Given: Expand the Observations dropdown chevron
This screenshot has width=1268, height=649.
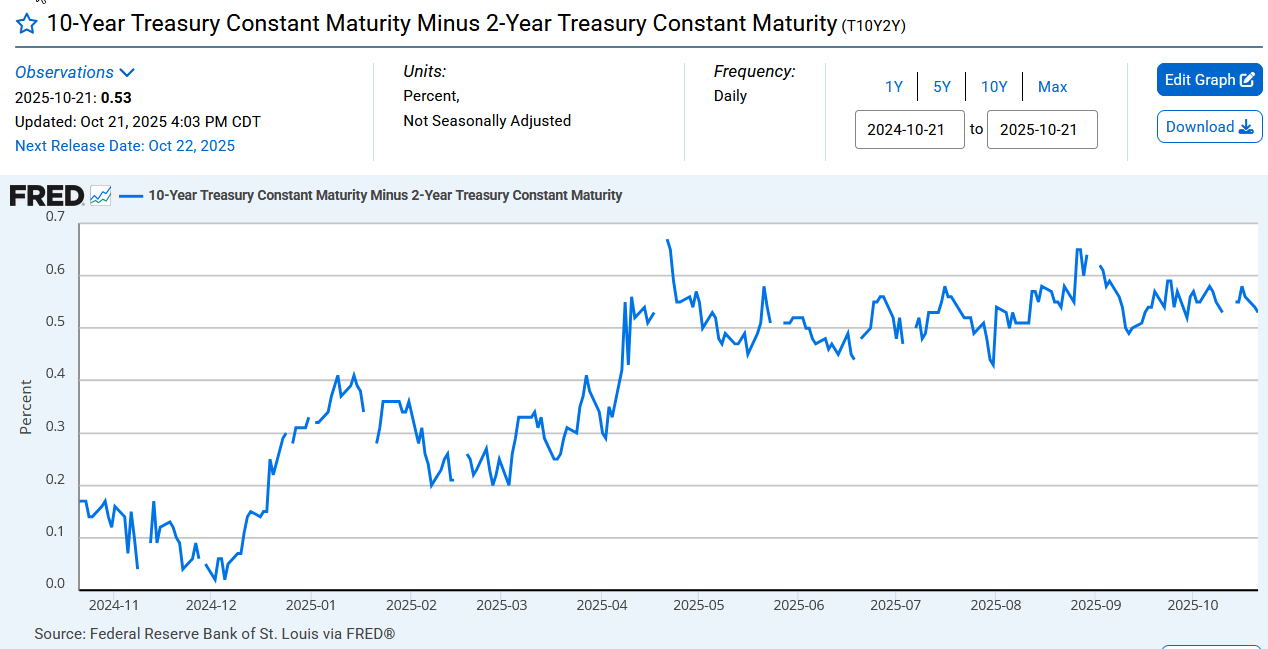Looking at the screenshot, I should coord(127,72).
